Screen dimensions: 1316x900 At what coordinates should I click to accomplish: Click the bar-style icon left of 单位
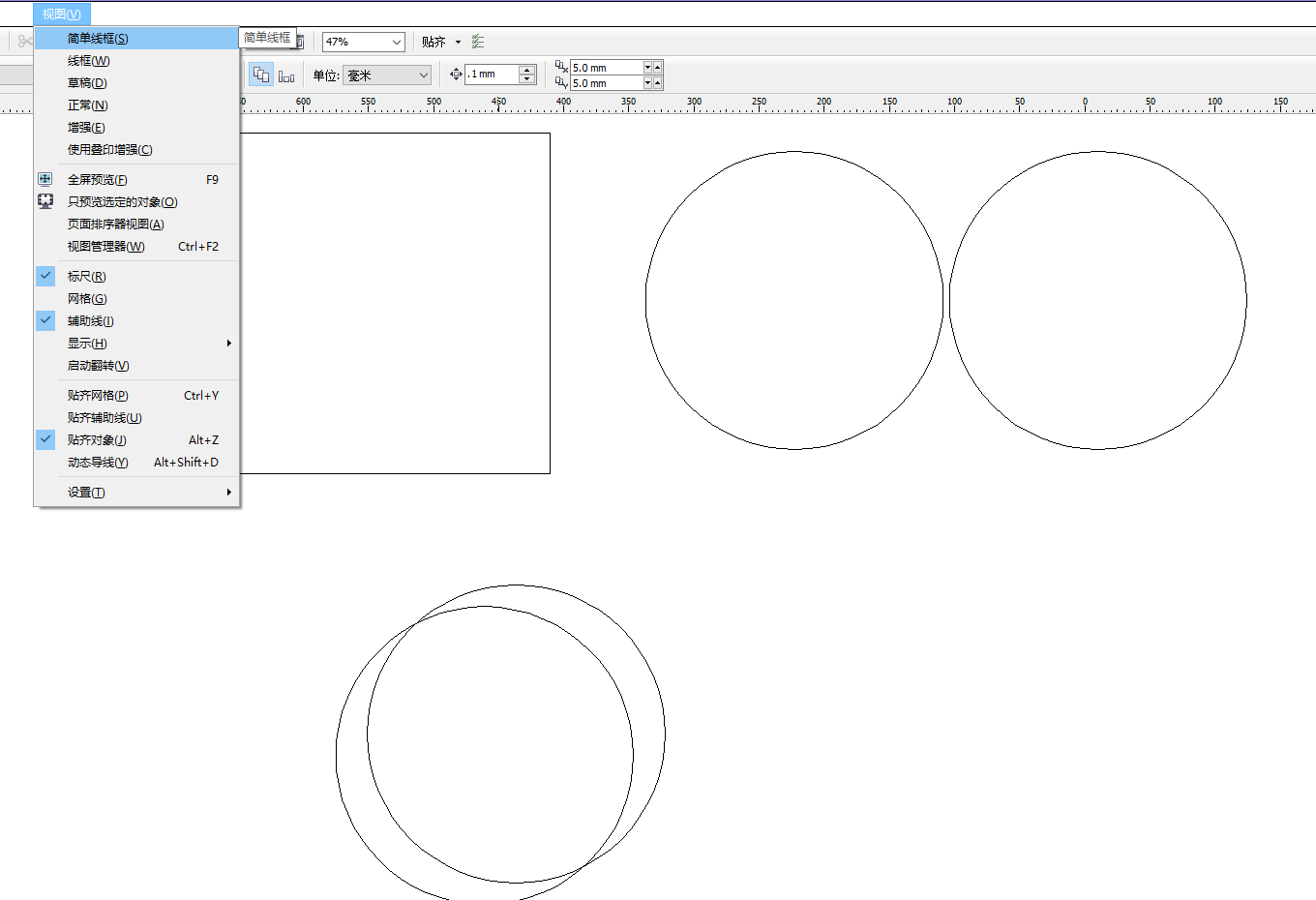click(286, 75)
